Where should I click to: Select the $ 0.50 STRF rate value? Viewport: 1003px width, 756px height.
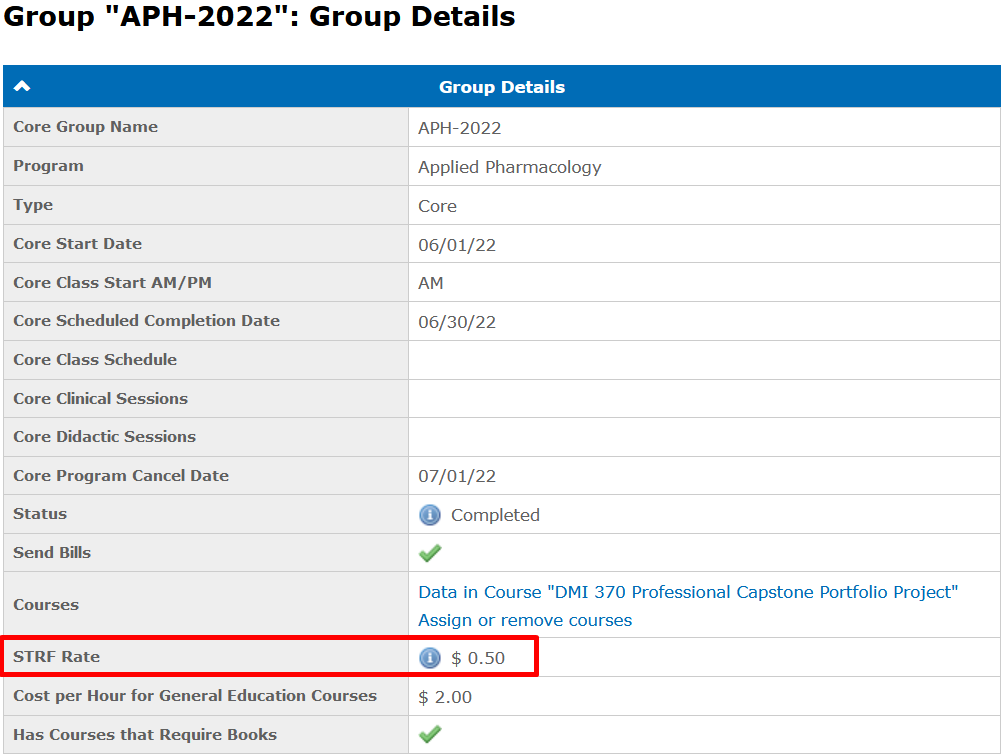click(478, 658)
